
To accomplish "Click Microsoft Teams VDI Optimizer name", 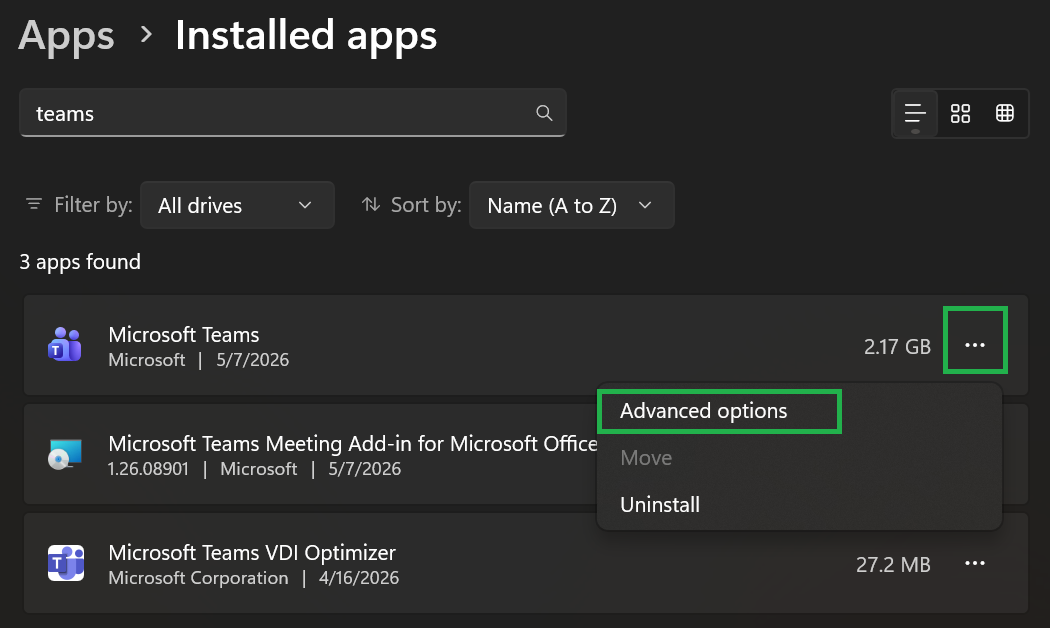I will click(252, 553).
